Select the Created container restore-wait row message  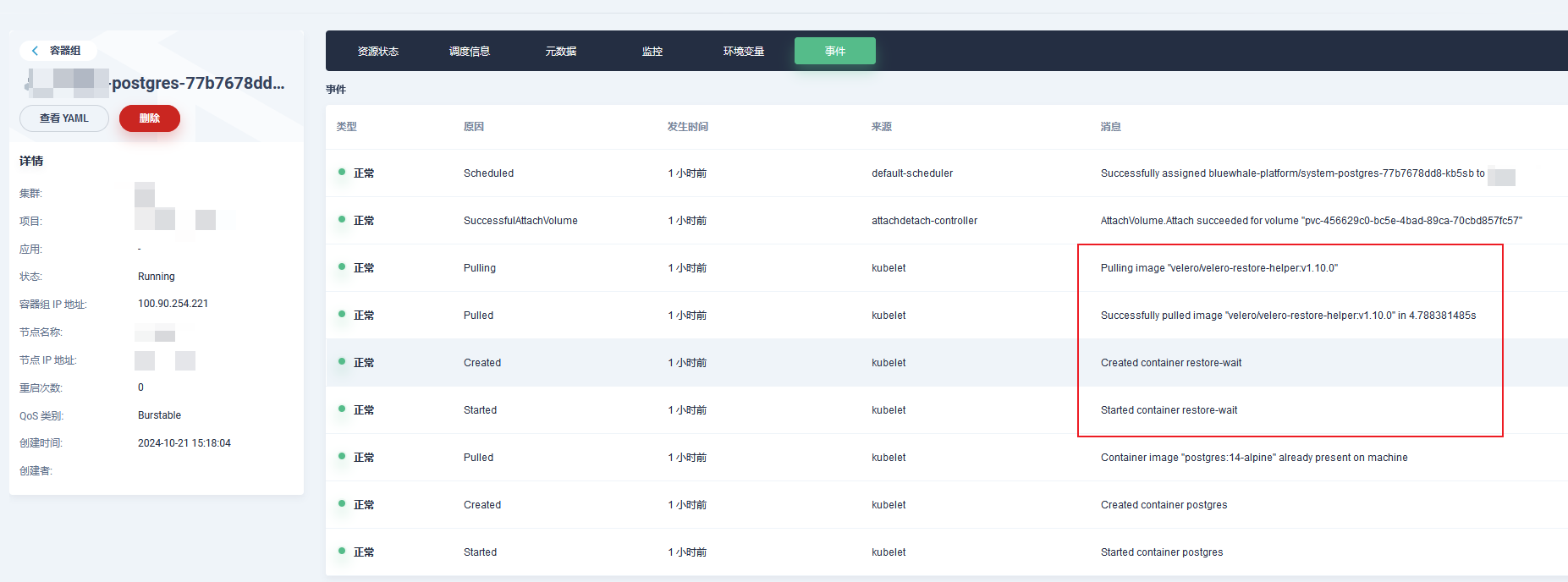[1170, 363]
